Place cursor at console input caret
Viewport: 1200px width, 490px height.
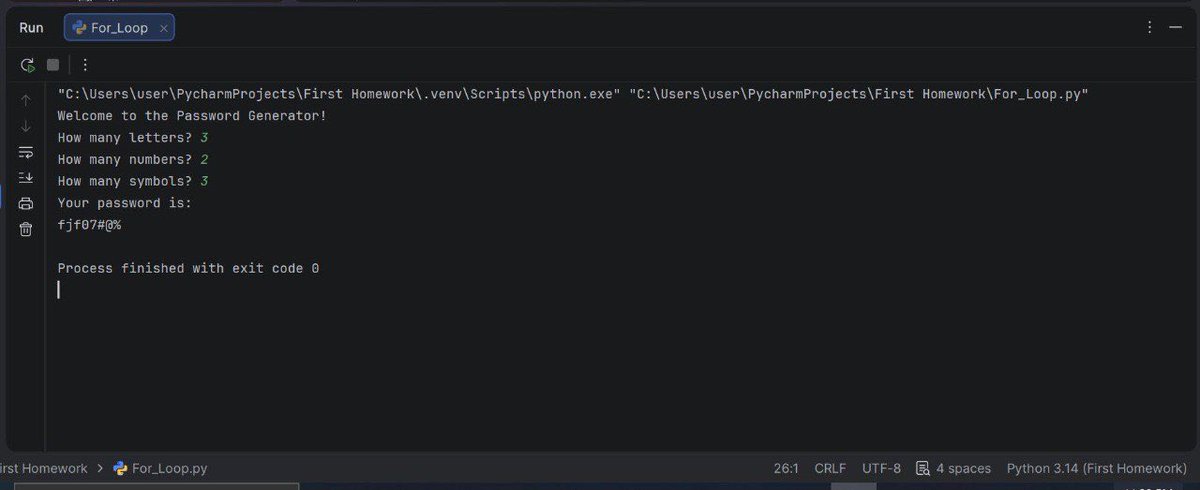click(x=59, y=290)
